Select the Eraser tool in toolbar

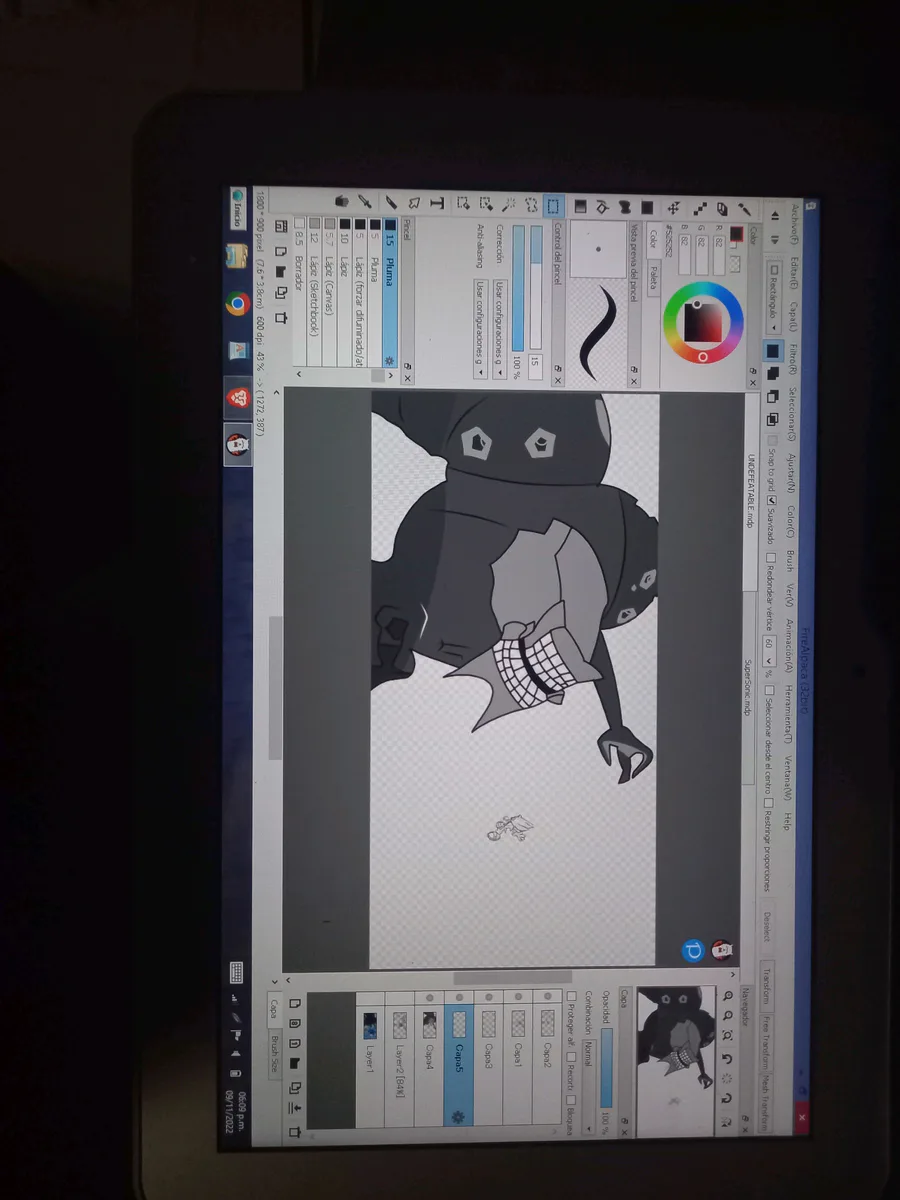[x=722, y=209]
